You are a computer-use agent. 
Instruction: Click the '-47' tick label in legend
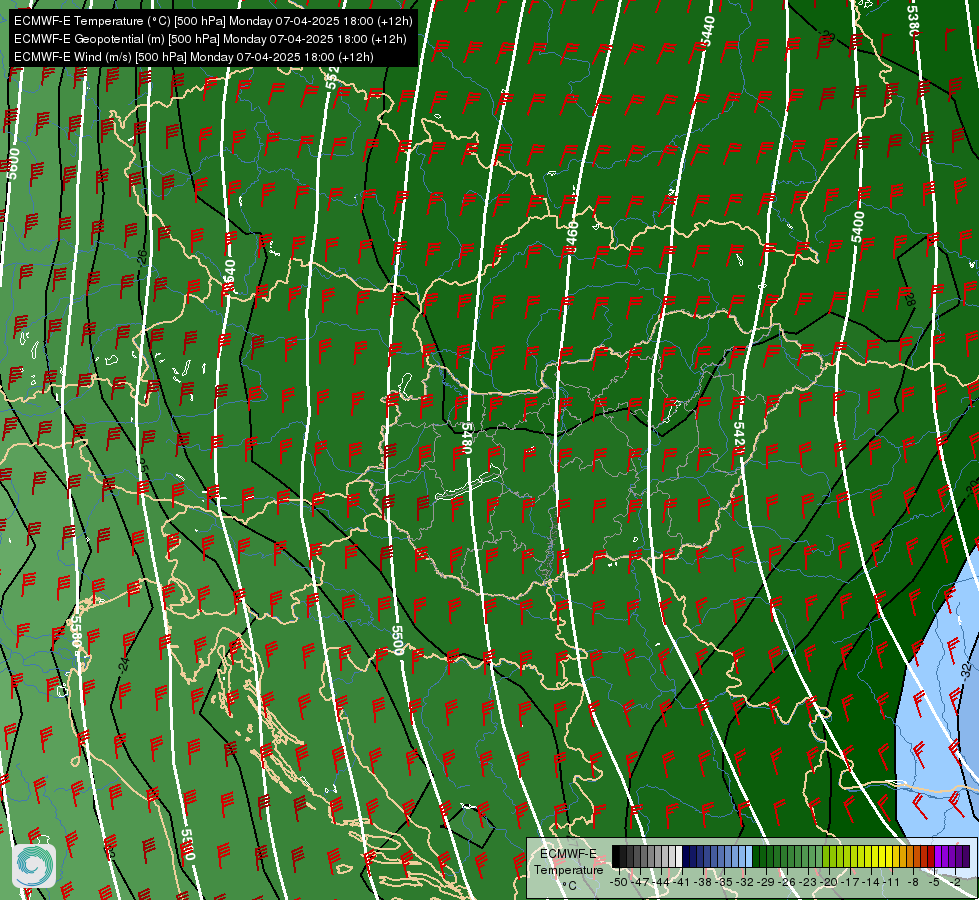(640, 883)
